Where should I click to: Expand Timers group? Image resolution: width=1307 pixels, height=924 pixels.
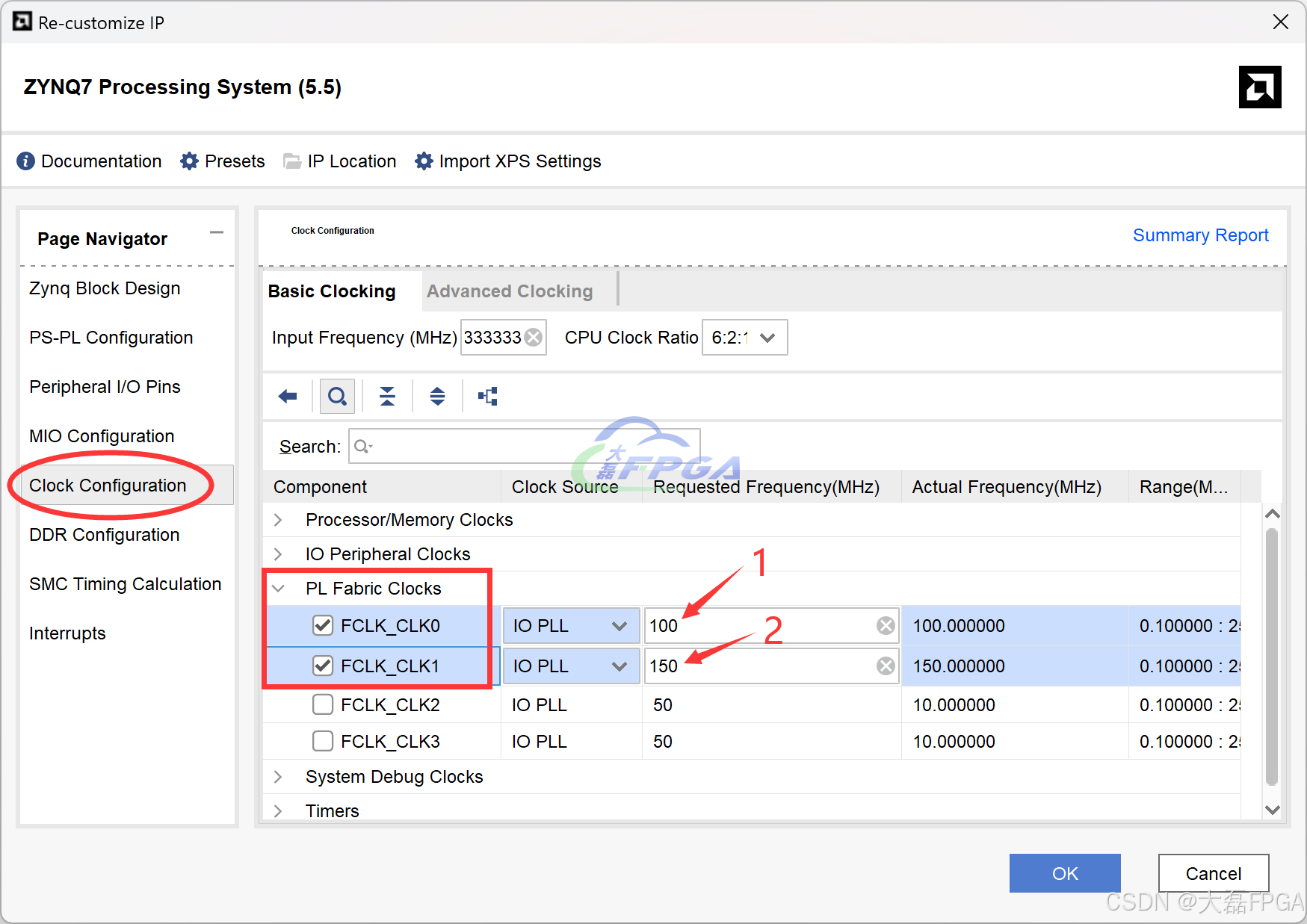(x=278, y=811)
